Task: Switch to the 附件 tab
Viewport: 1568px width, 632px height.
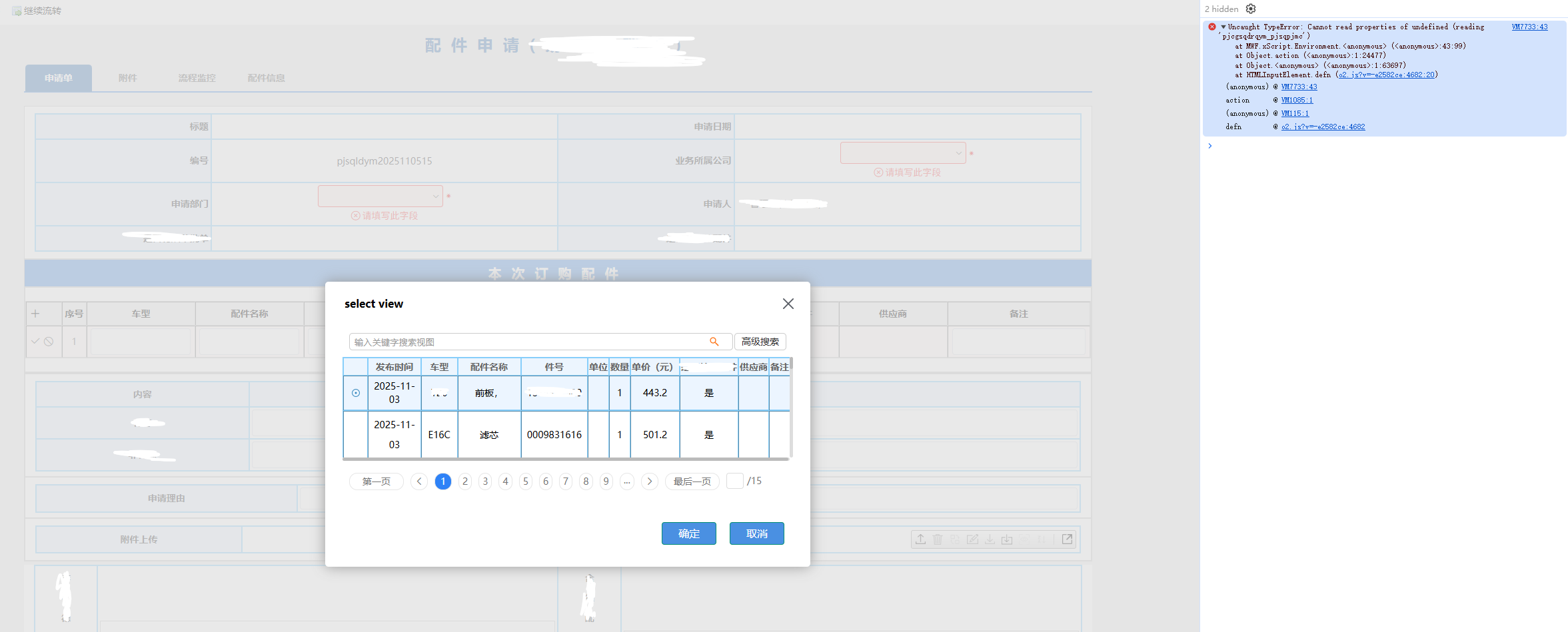Action: 128,78
